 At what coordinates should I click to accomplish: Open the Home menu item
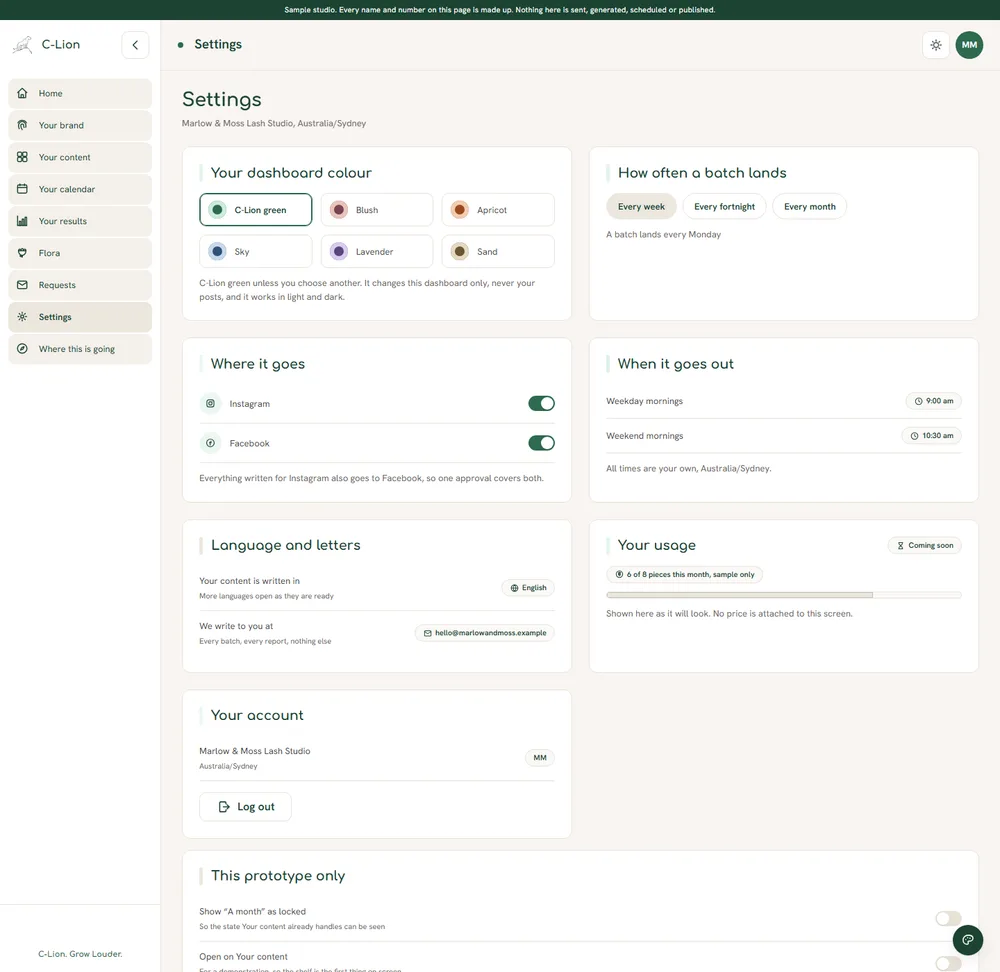80,93
